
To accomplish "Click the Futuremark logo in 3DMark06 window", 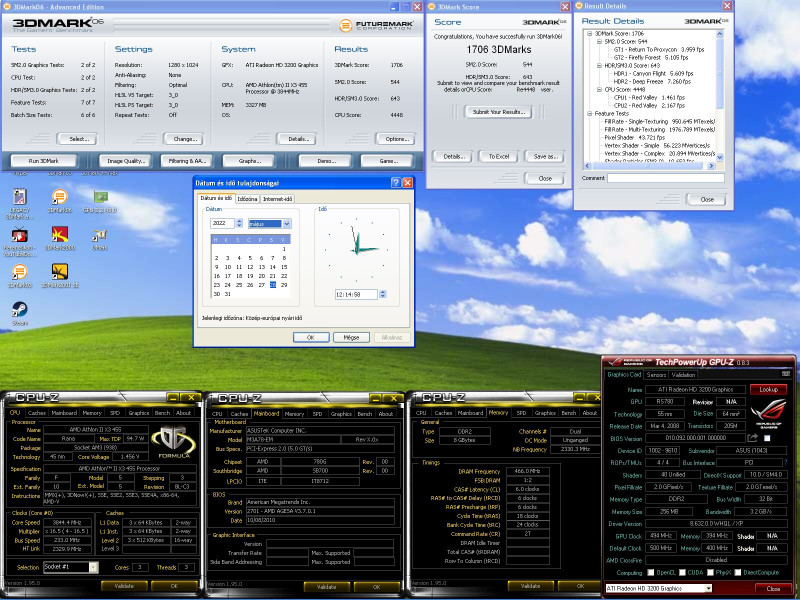I will [x=376, y=26].
